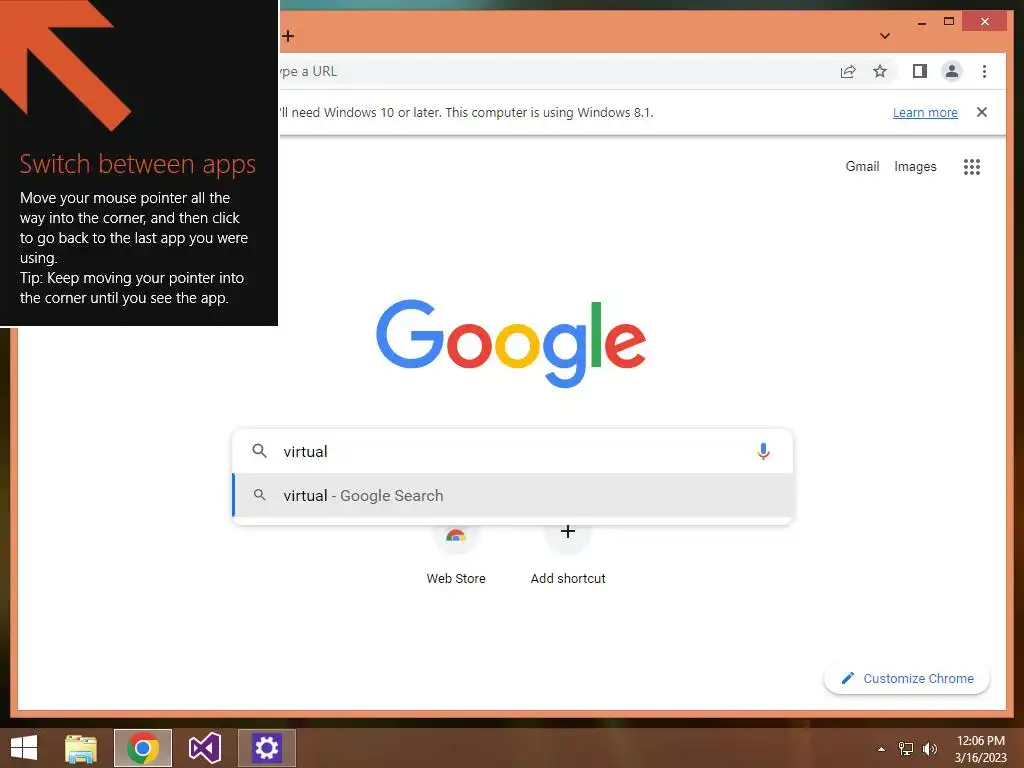This screenshot has width=1024, height=768.
Task: Open PC settings gear taskbar icon
Action: [x=266, y=748]
